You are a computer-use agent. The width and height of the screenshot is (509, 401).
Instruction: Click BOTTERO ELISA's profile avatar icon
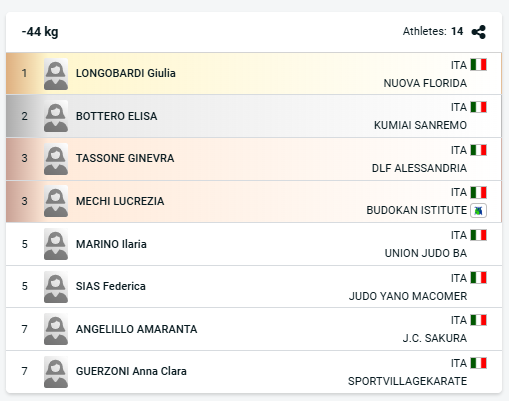click(56, 116)
